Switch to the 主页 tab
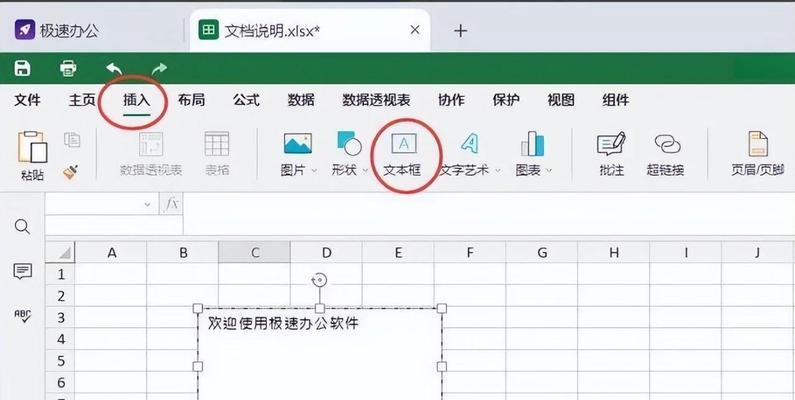The height and width of the screenshot is (400, 795). (x=82, y=100)
